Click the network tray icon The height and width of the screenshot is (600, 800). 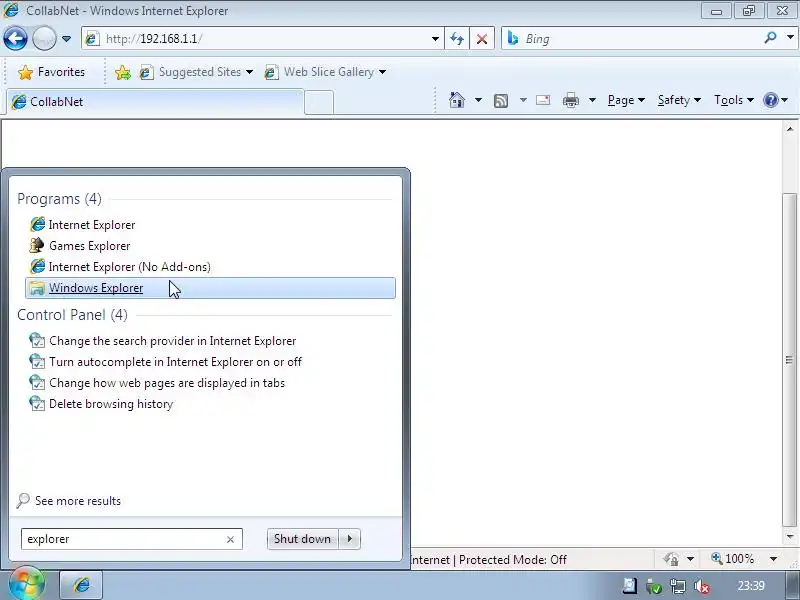678,586
